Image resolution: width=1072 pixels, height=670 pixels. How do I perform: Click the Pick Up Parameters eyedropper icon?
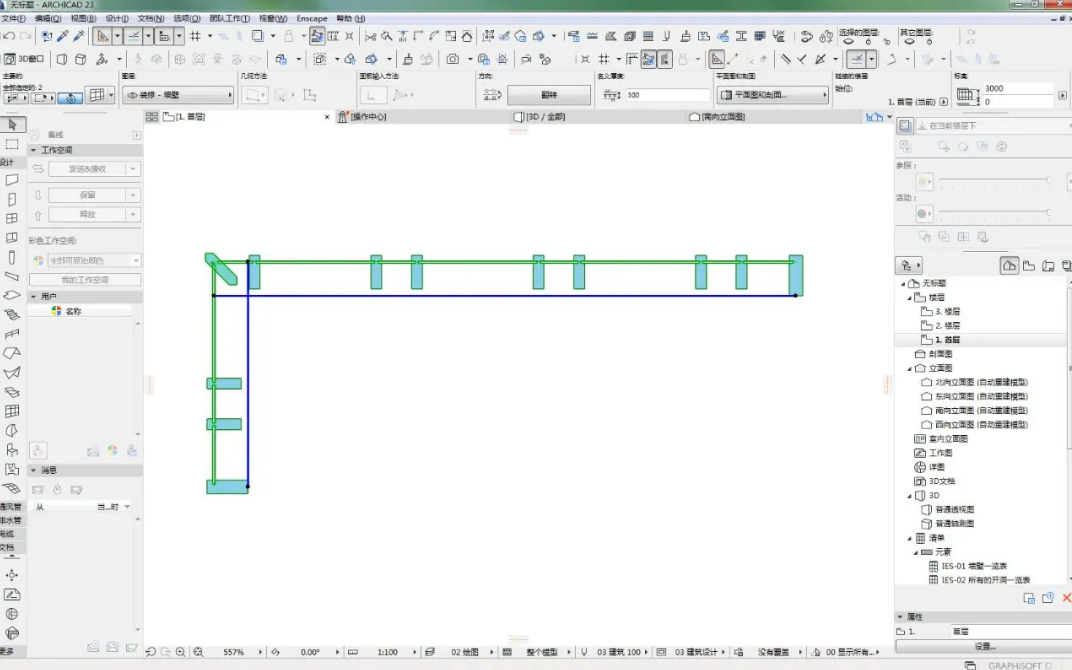(63, 36)
